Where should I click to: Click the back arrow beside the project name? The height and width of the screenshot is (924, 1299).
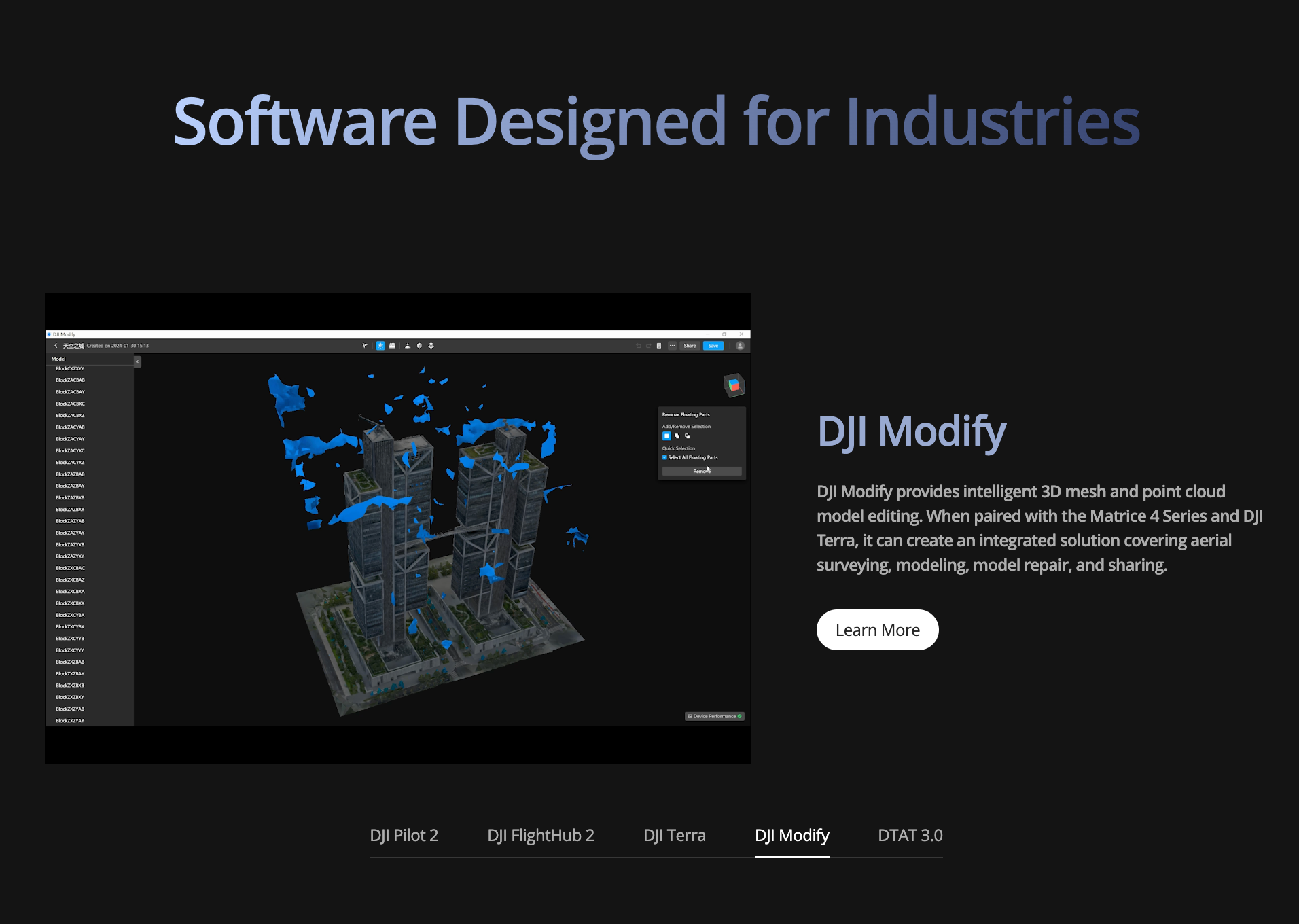pyautogui.click(x=56, y=346)
